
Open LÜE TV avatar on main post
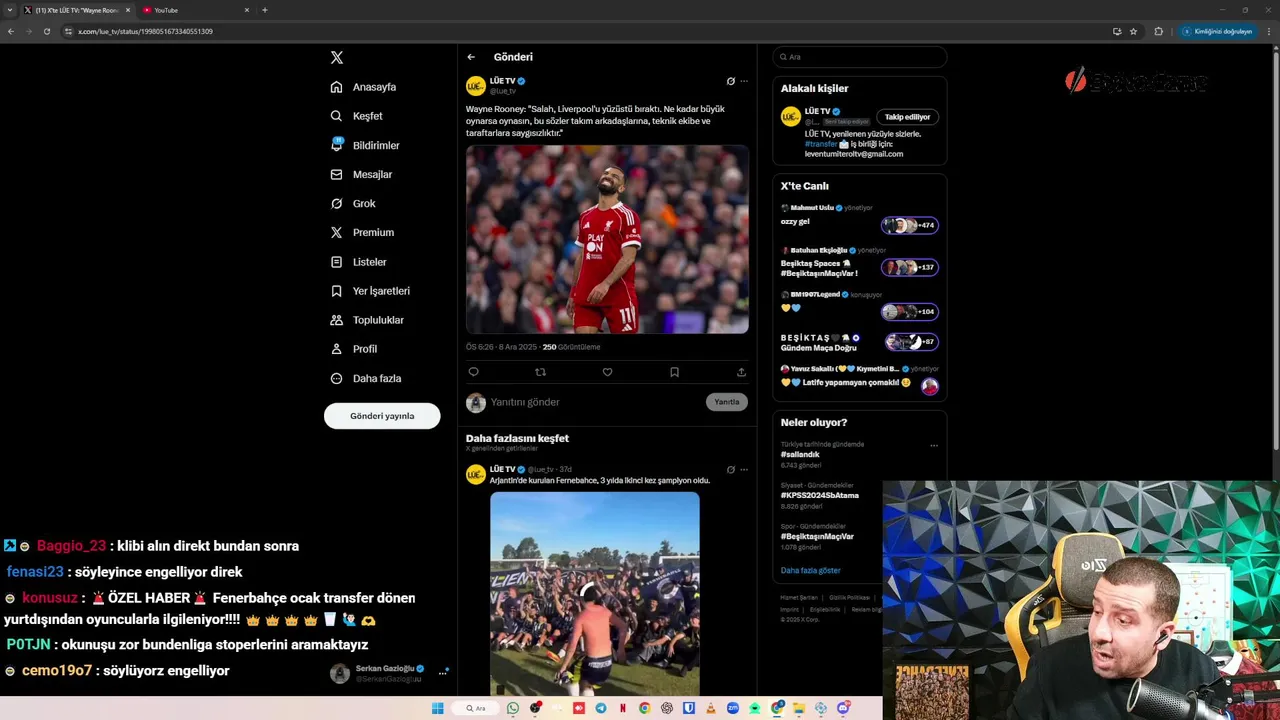(x=476, y=86)
